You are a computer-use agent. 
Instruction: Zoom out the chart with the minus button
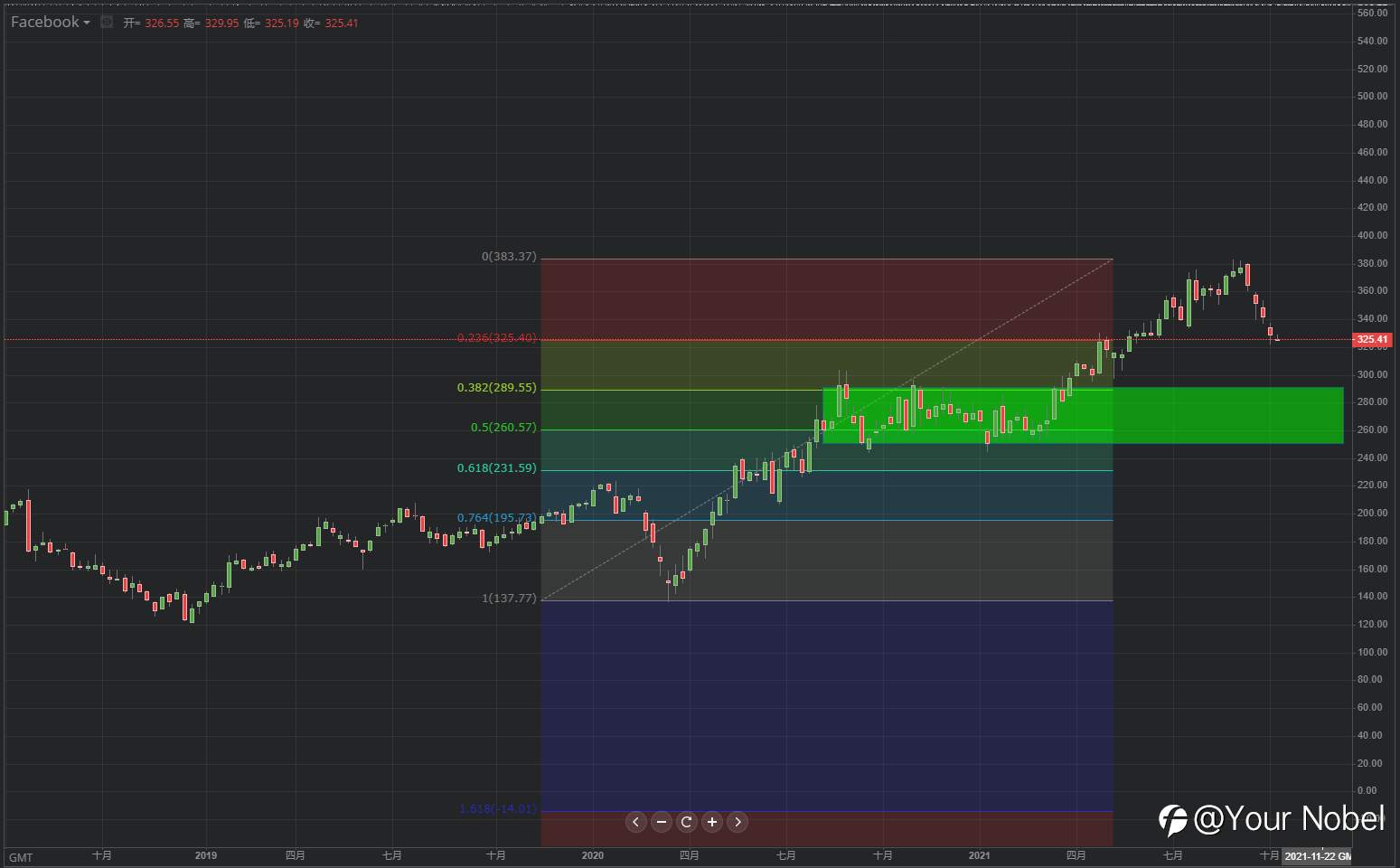tap(662, 822)
